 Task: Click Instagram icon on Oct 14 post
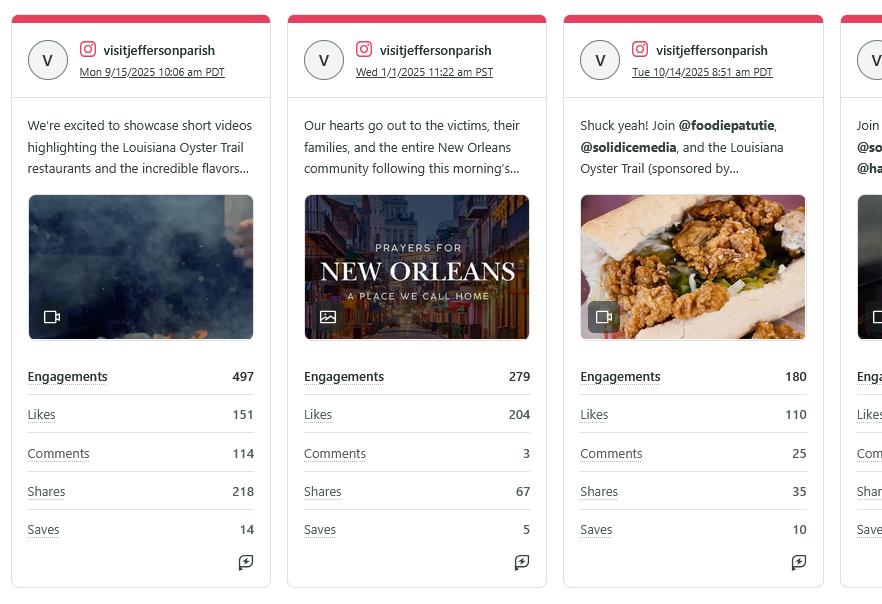[640, 49]
